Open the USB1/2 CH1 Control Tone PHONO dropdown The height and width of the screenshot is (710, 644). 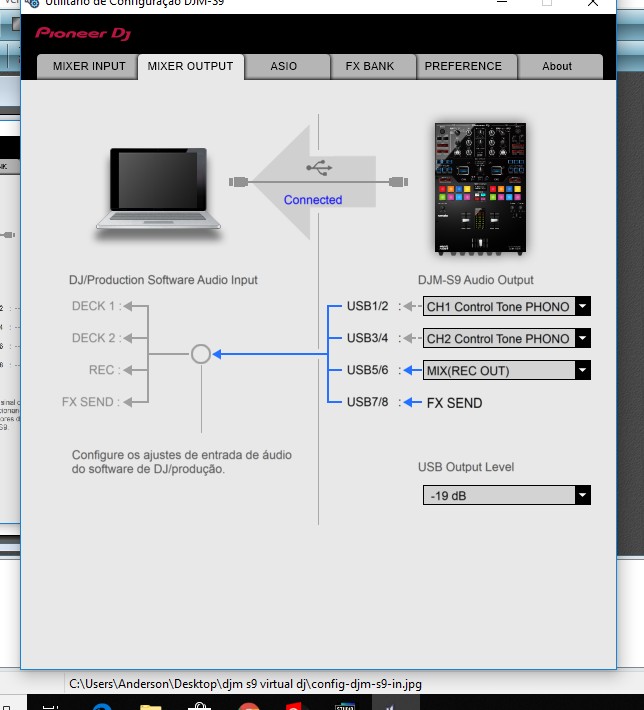point(507,307)
